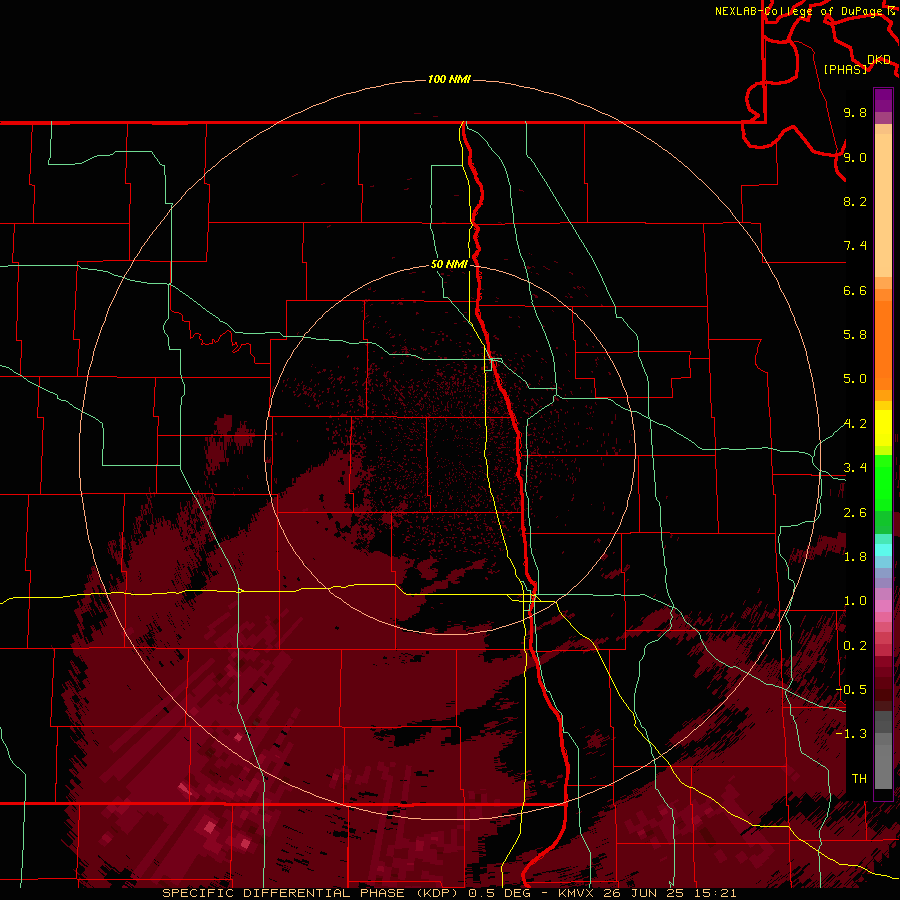Click the -0.5 value on color scale

coord(852,690)
